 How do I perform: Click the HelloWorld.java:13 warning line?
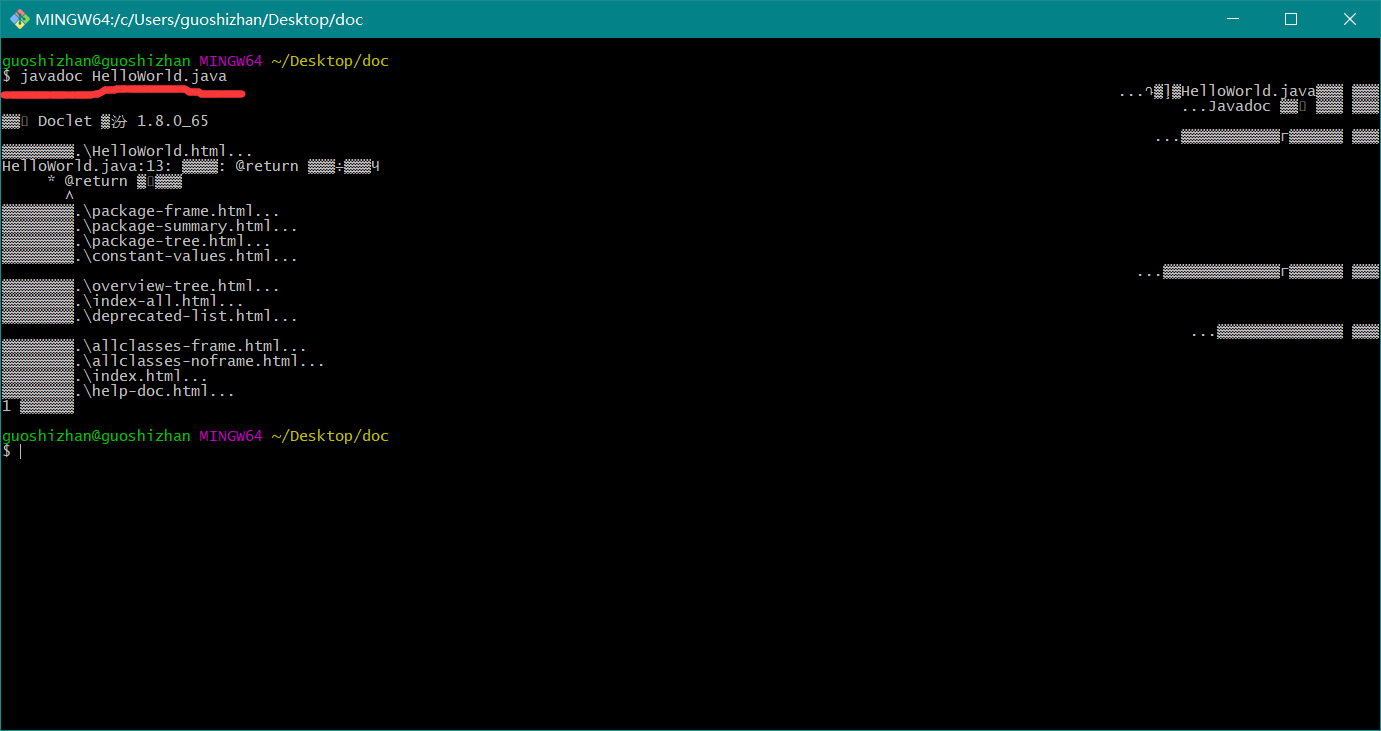(x=190, y=166)
